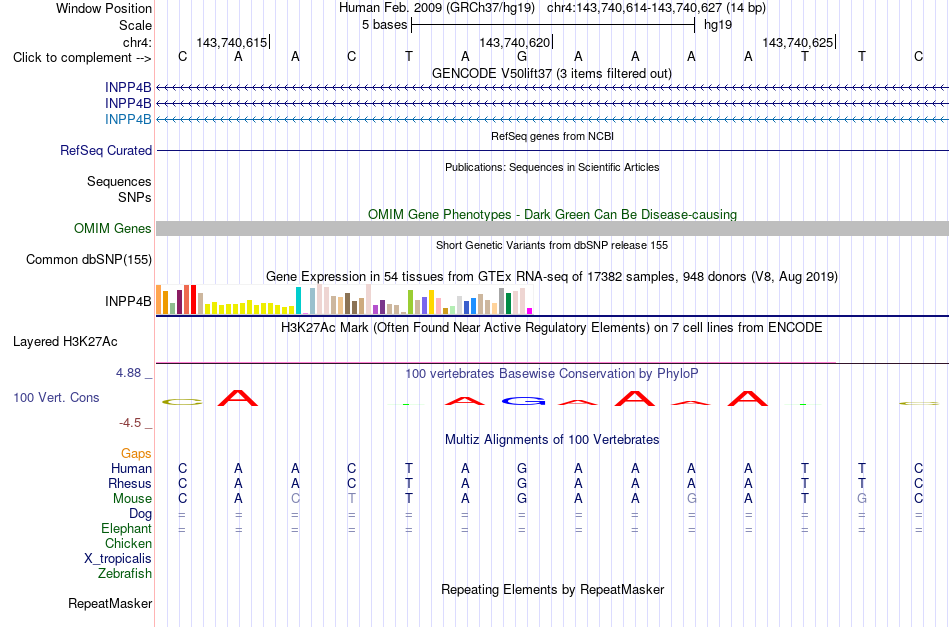This screenshot has height=627, width=950.
Task: Click the orange Gaps row label
Action: [136, 454]
